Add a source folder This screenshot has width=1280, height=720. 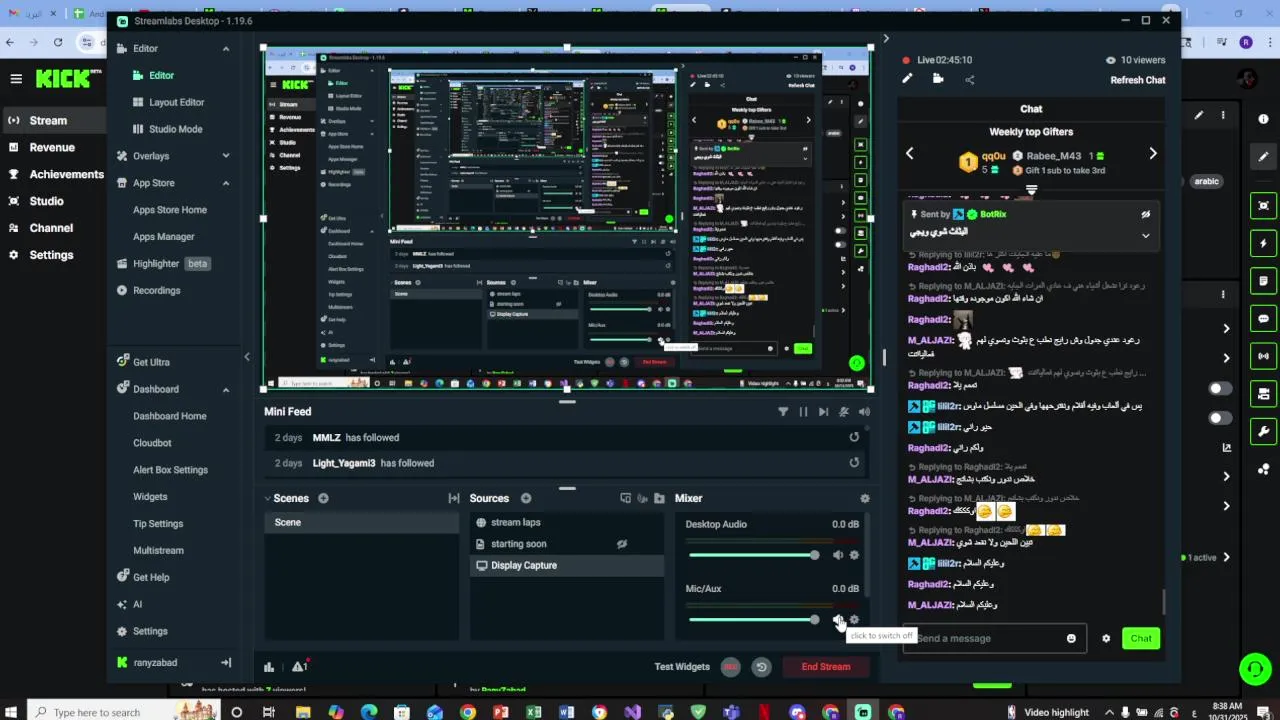(658, 498)
